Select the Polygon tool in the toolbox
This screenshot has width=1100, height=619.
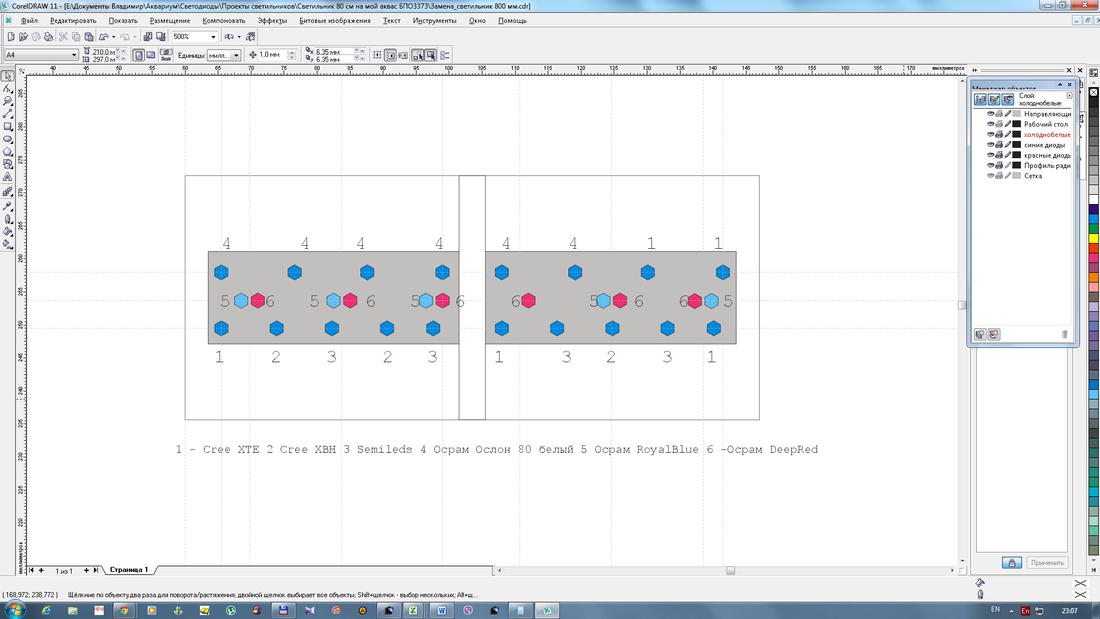pos(8,153)
